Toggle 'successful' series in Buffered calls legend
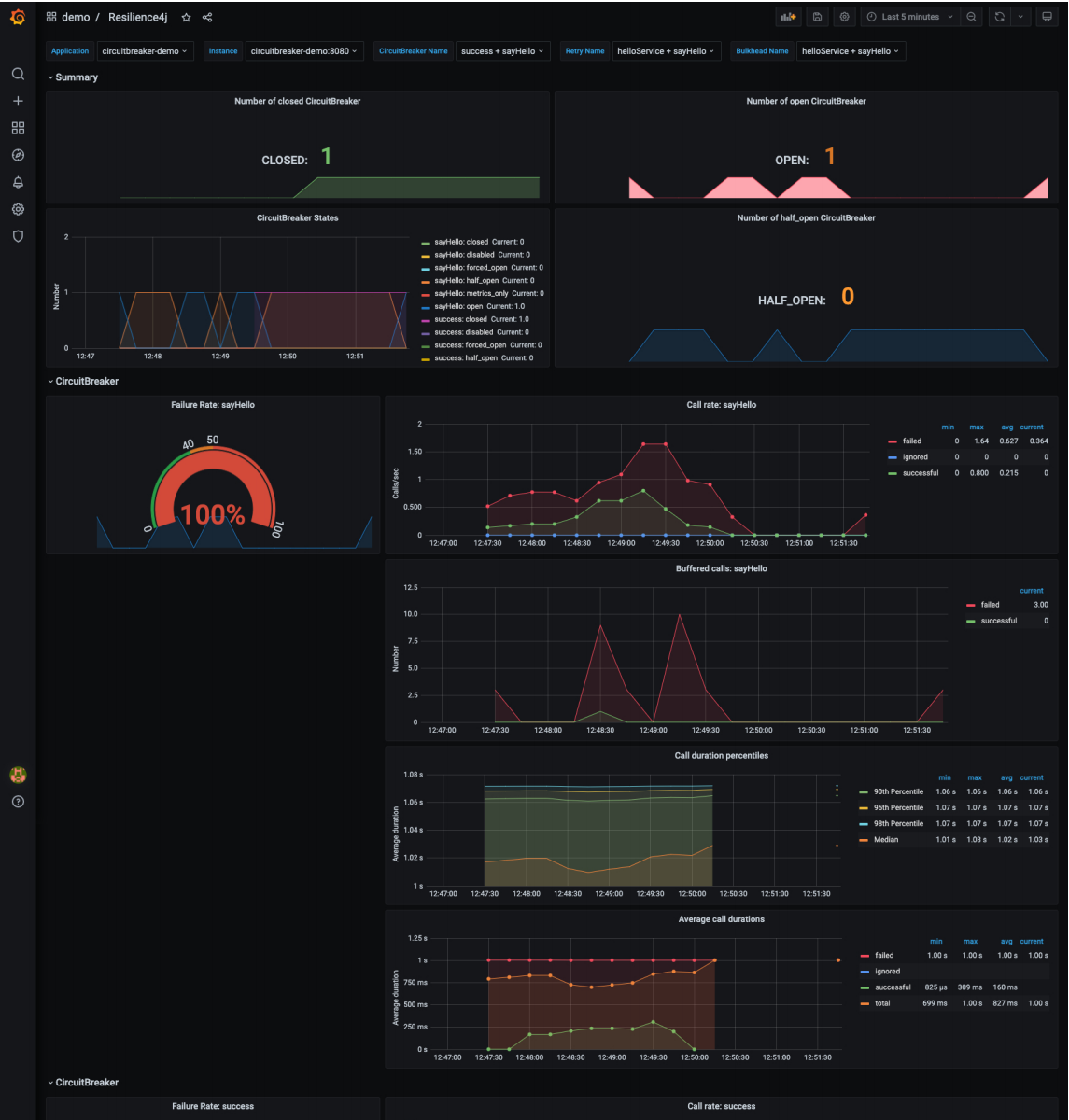This screenshot has width=1069, height=1120. pyautogui.click(x=999, y=621)
